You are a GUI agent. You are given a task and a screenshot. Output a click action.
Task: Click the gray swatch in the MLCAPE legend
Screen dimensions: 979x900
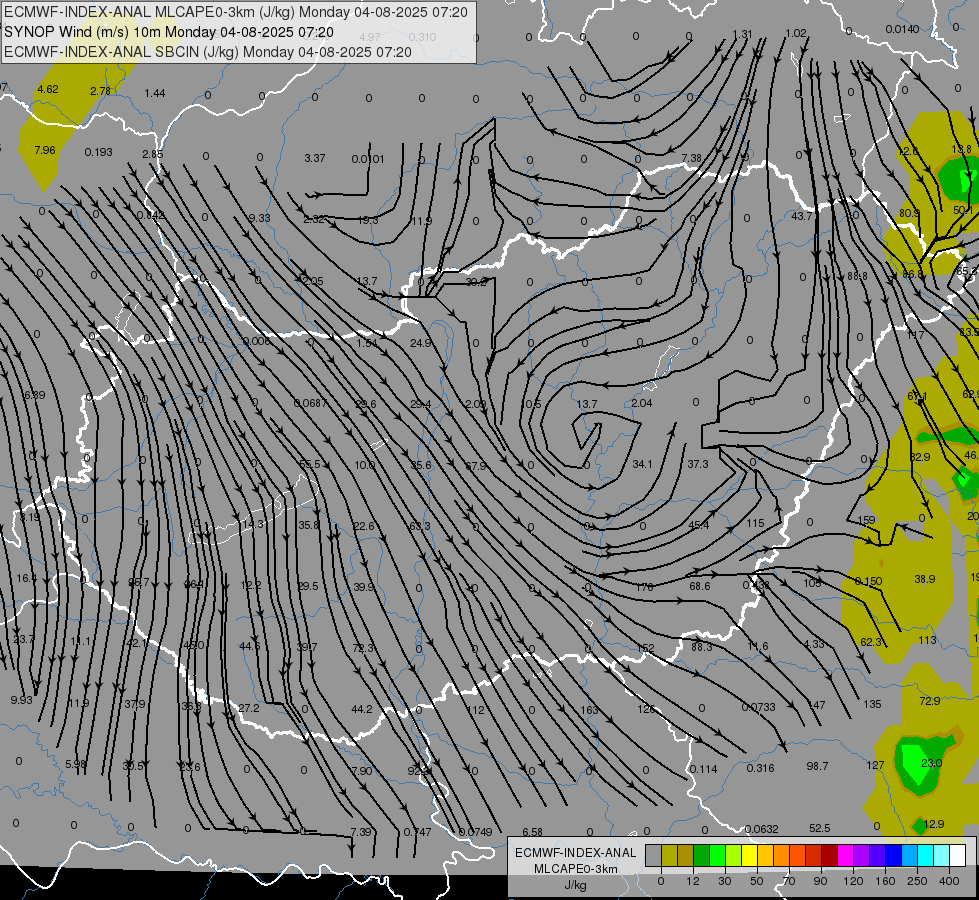653,855
